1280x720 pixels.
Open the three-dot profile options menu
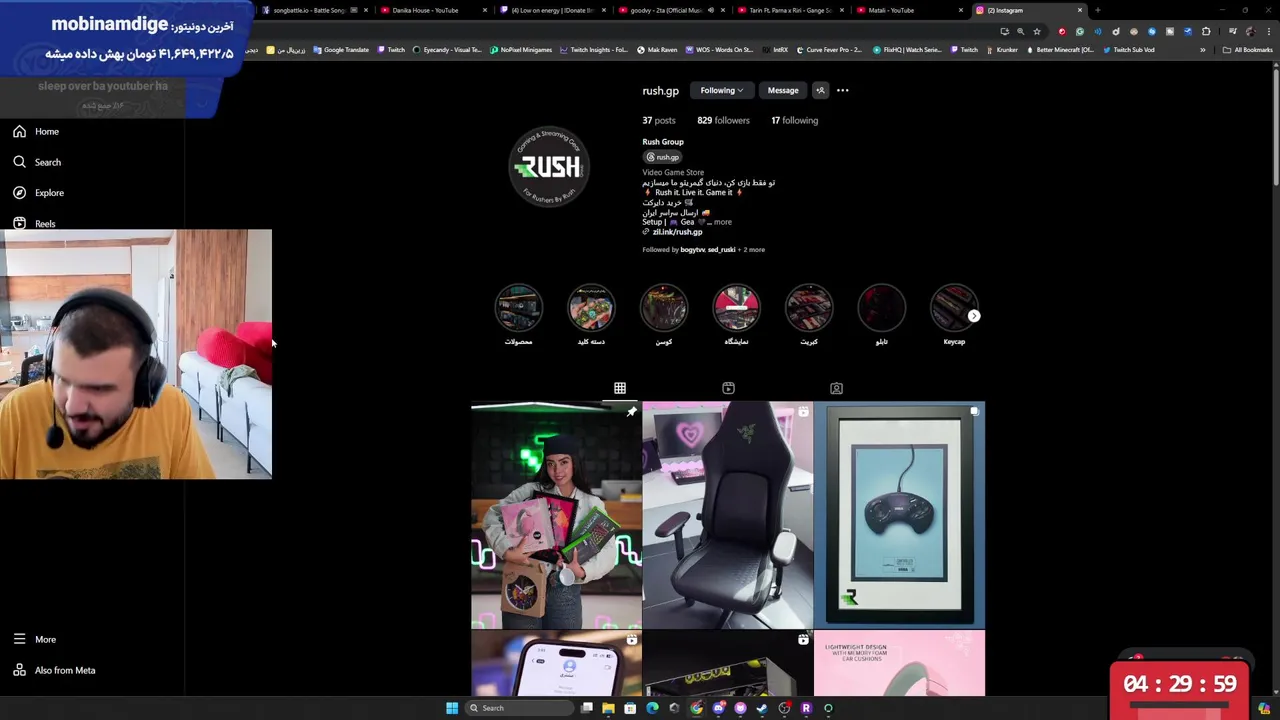click(842, 90)
